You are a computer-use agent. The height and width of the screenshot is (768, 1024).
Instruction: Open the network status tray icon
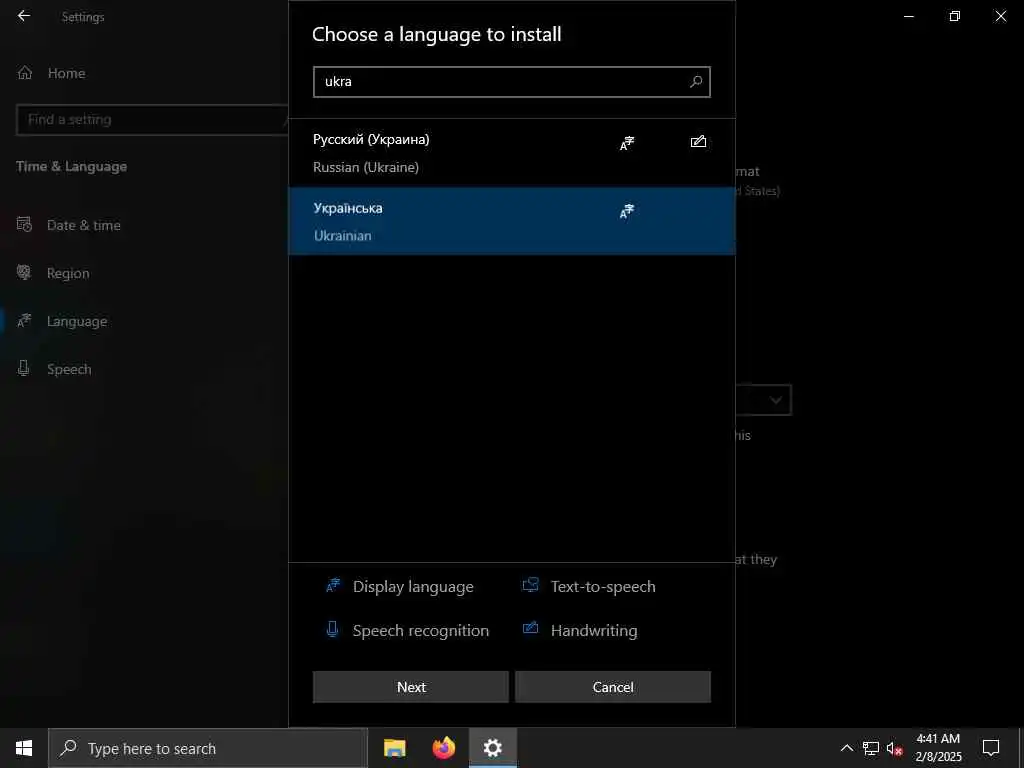click(x=871, y=748)
